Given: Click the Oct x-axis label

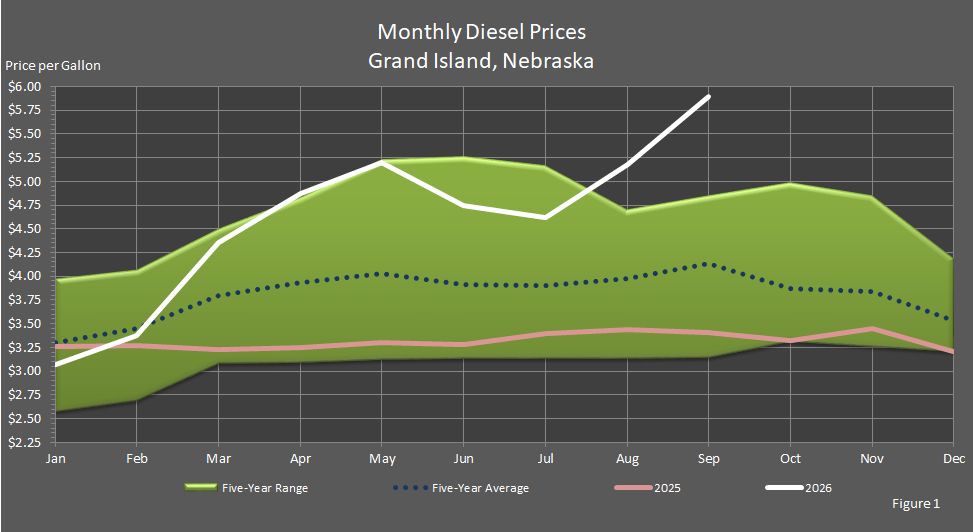Looking at the screenshot, I should pos(791,459).
